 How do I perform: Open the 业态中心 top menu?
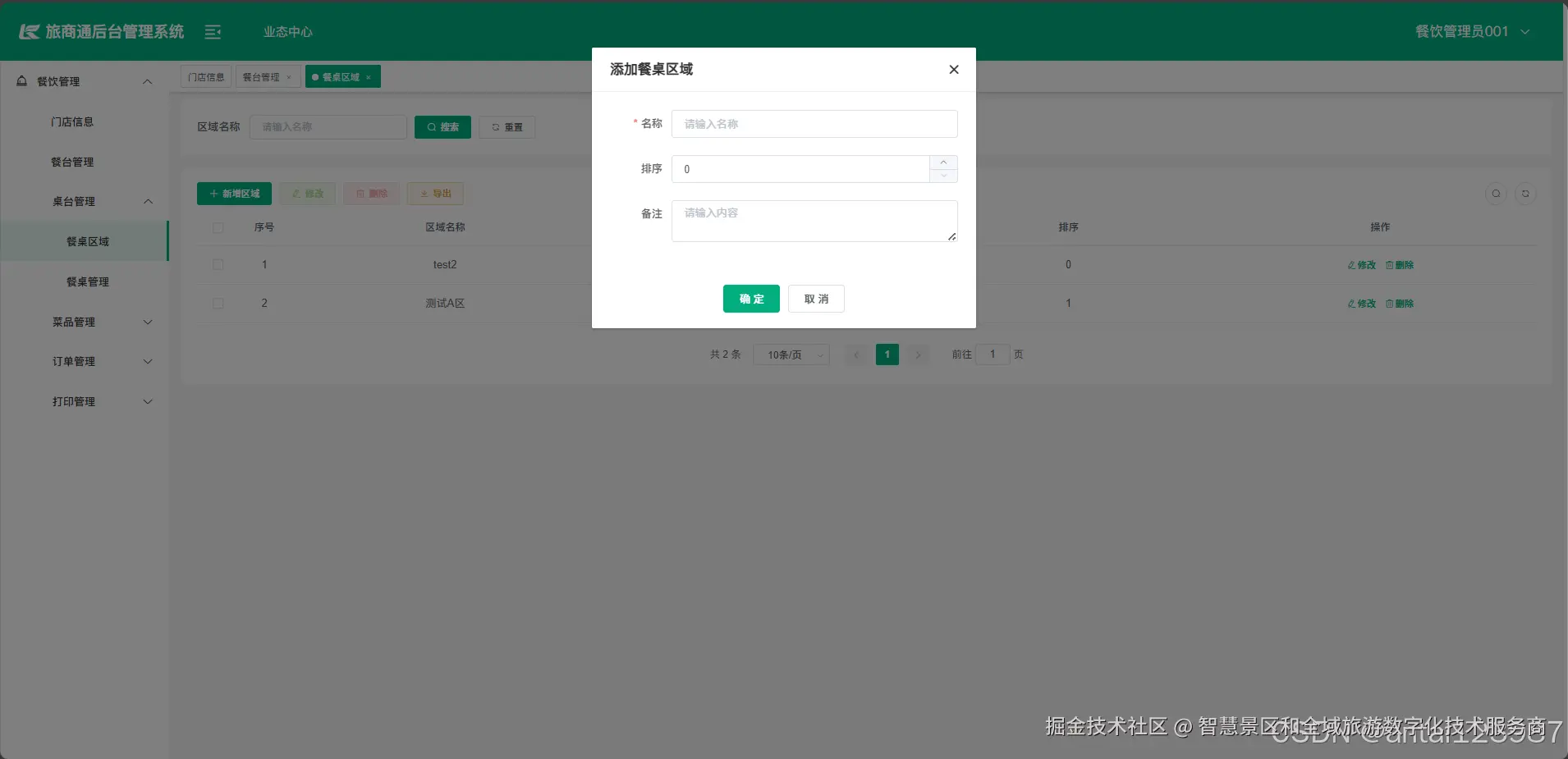287,32
